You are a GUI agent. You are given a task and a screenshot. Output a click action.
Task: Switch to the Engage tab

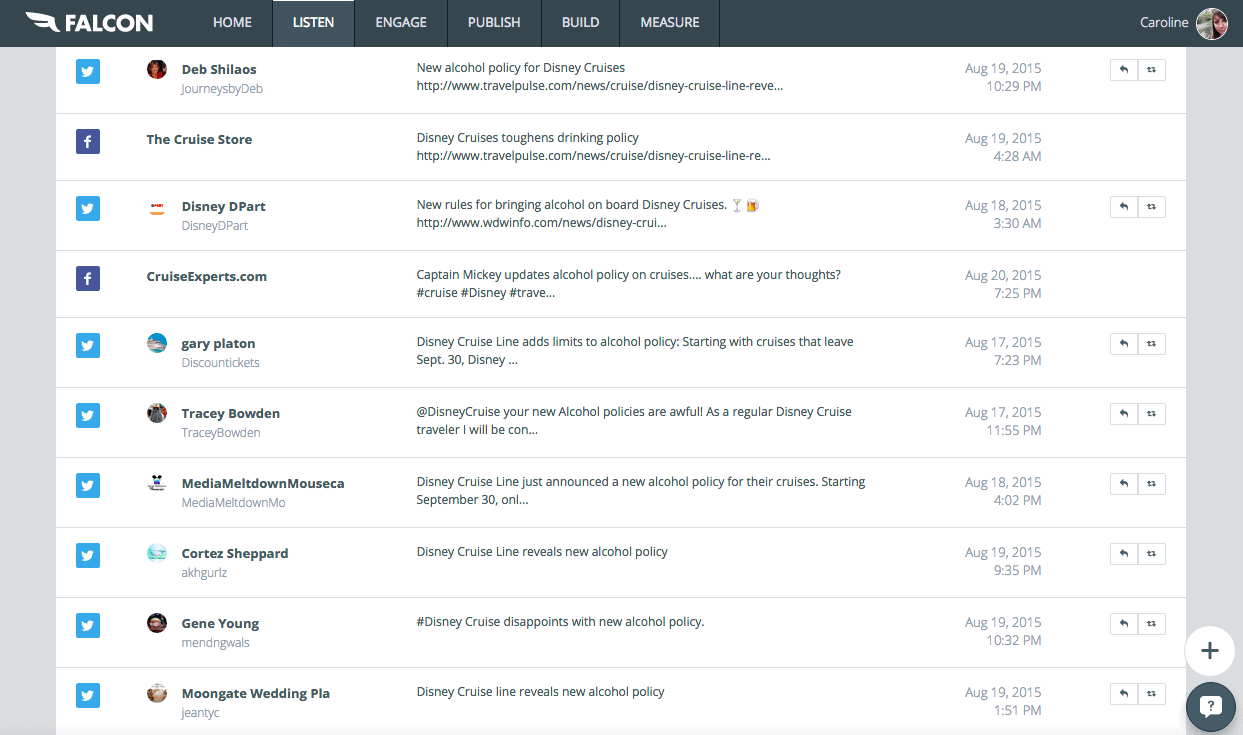400,22
